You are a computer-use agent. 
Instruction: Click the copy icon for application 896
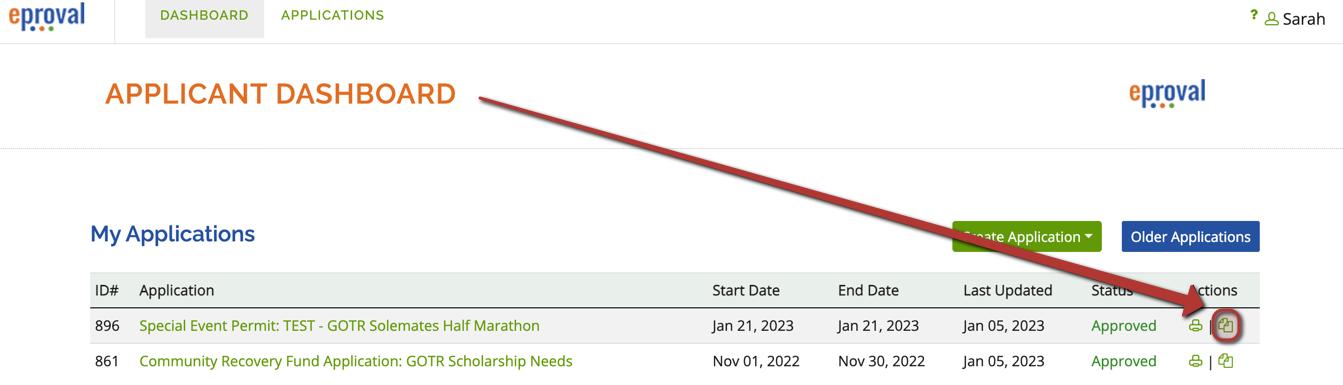click(x=1226, y=326)
